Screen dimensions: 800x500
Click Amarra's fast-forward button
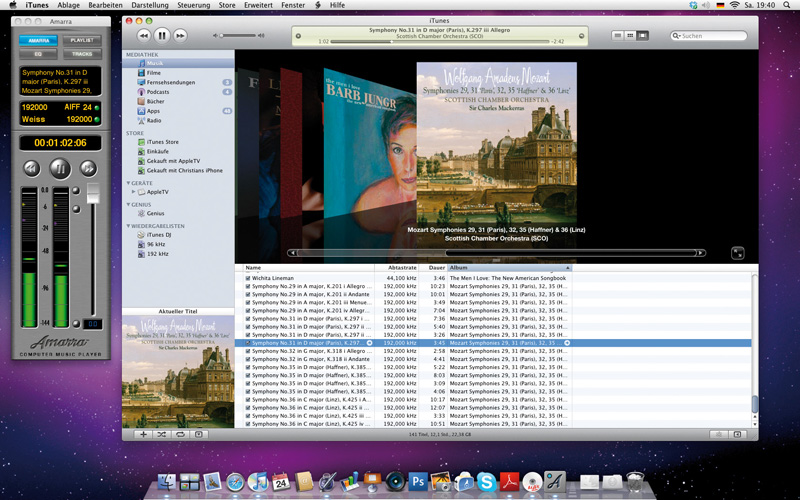pos(88,168)
